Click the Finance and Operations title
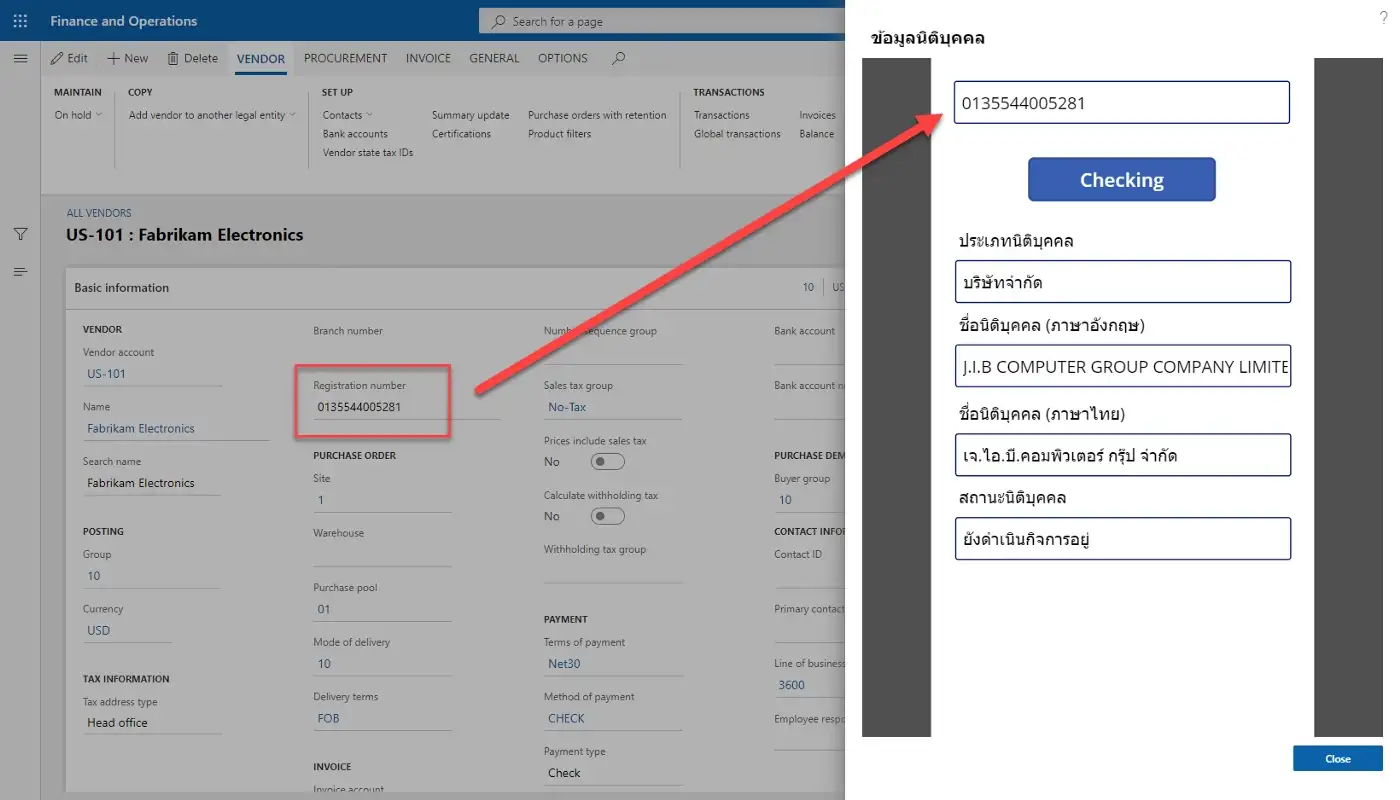1400x800 pixels. (124, 21)
